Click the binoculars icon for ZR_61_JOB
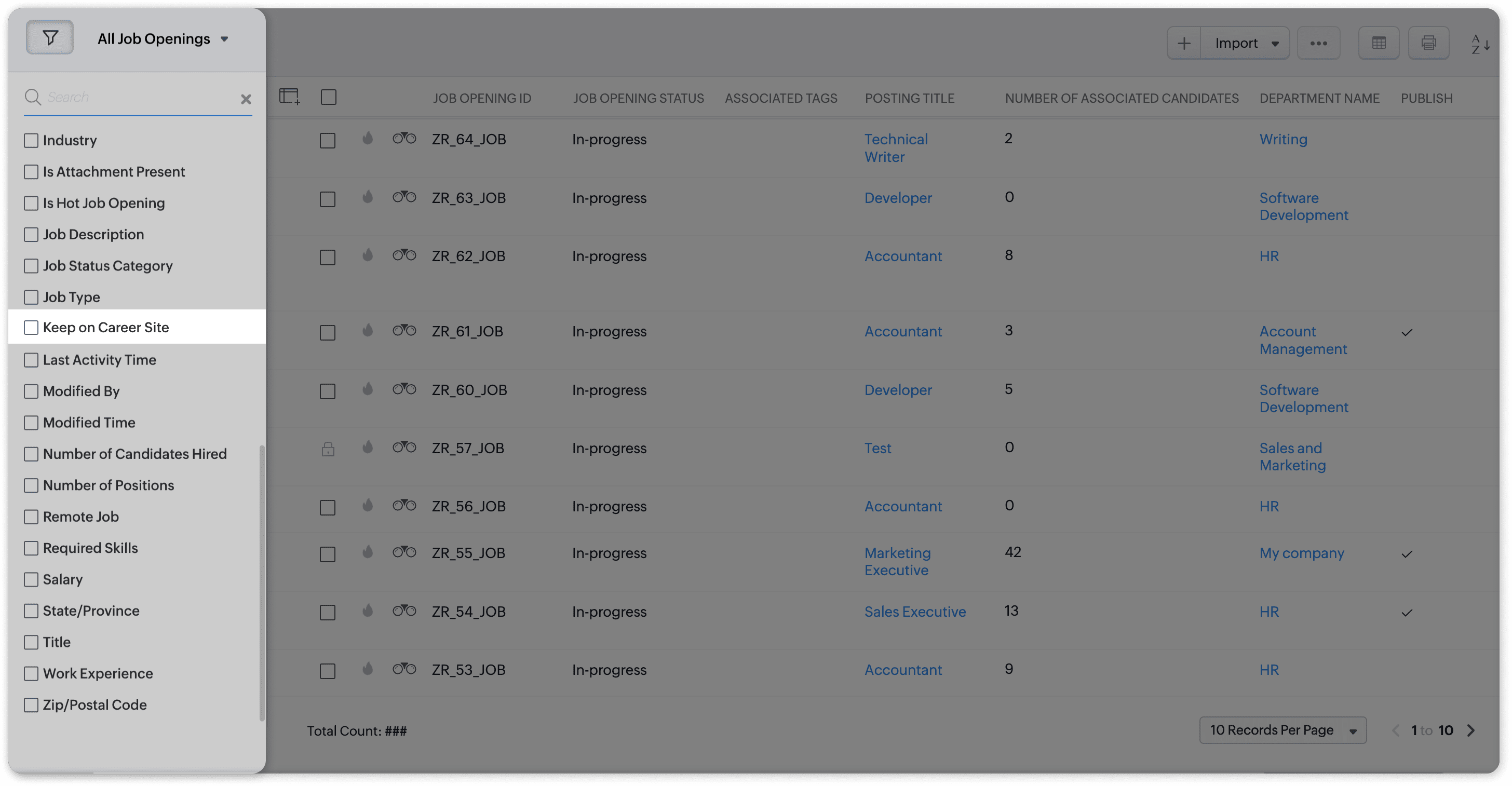Screen dimensions: 1512x786 coord(404,331)
